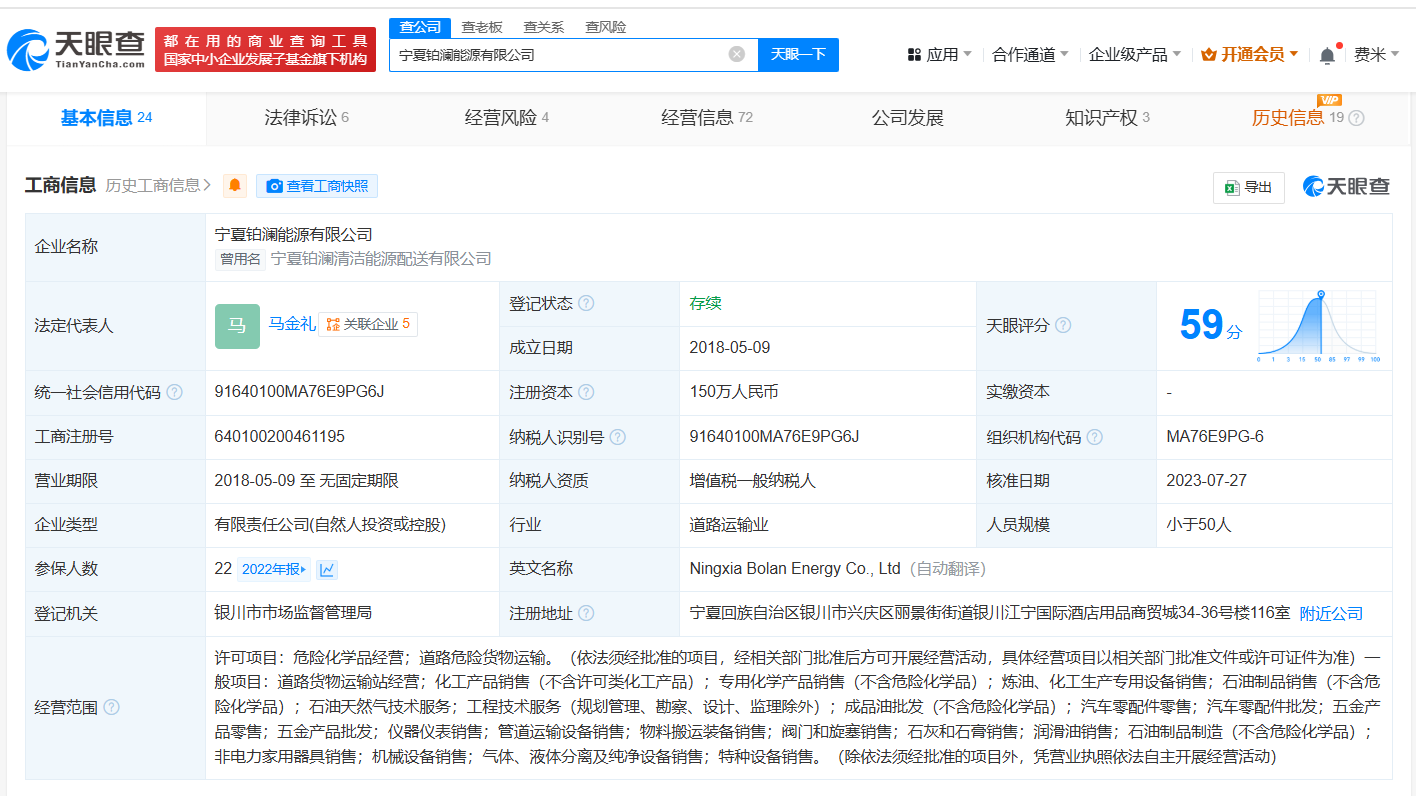Click help icon on 历史信息 tab
The height and width of the screenshot is (796, 1416).
[1356, 118]
